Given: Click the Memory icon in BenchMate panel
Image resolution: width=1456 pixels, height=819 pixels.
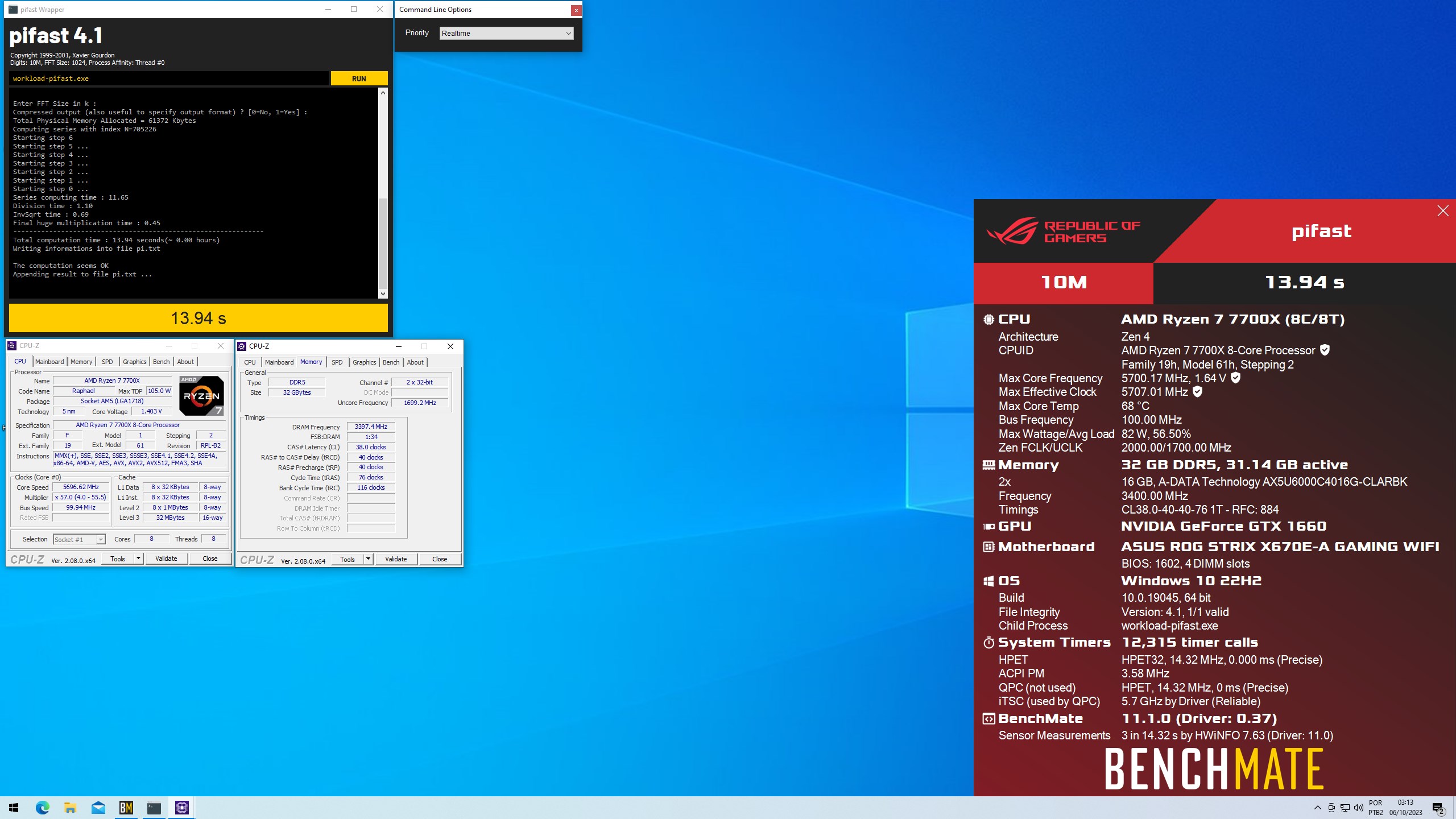Looking at the screenshot, I should tap(989, 465).
